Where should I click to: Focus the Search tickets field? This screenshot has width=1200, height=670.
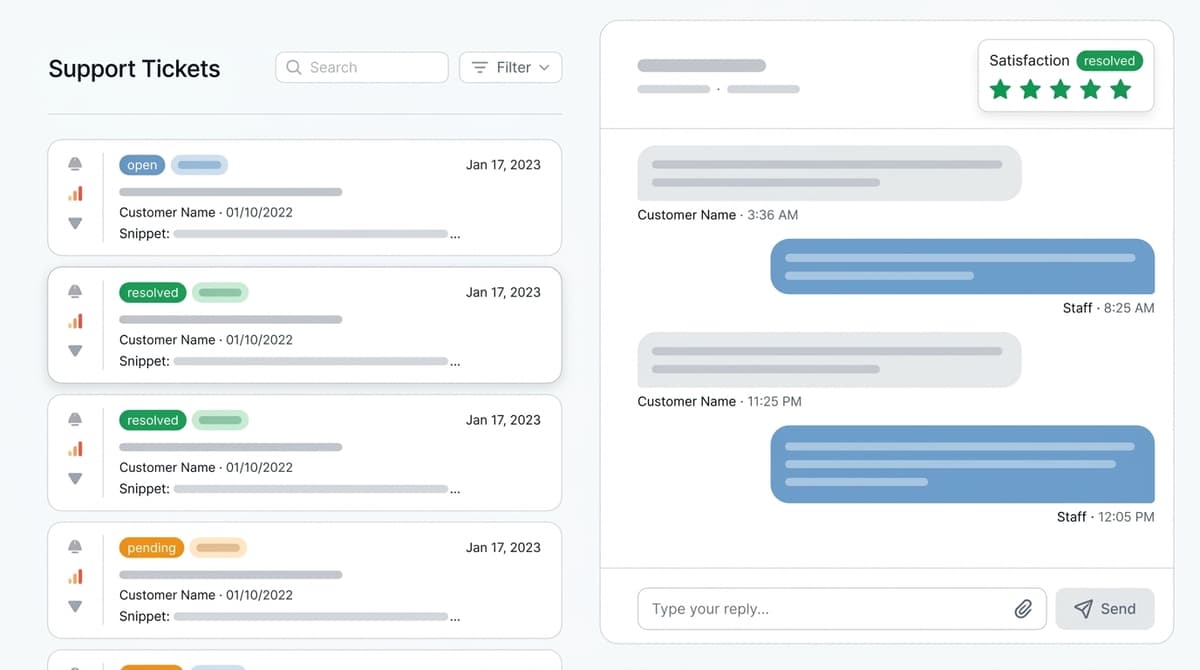click(370, 67)
